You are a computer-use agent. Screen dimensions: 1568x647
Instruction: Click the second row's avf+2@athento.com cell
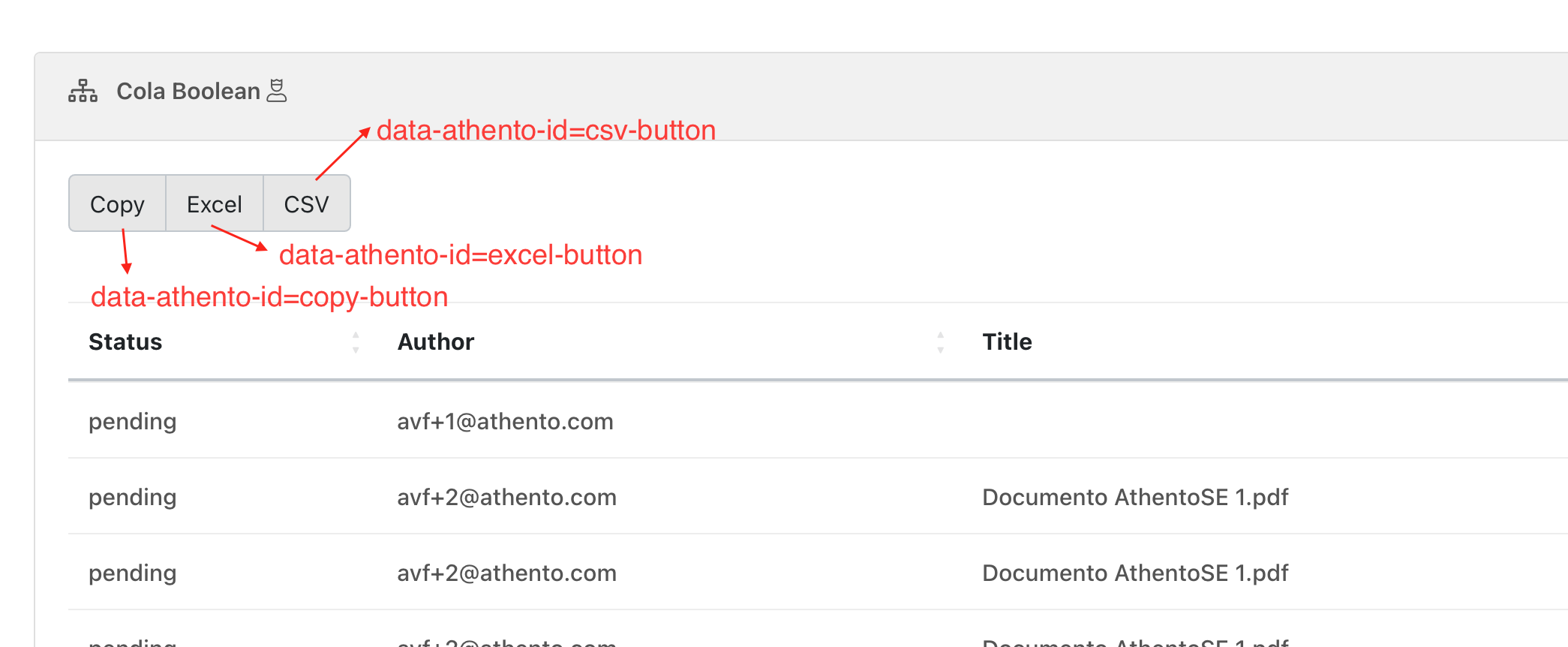click(506, 498)
